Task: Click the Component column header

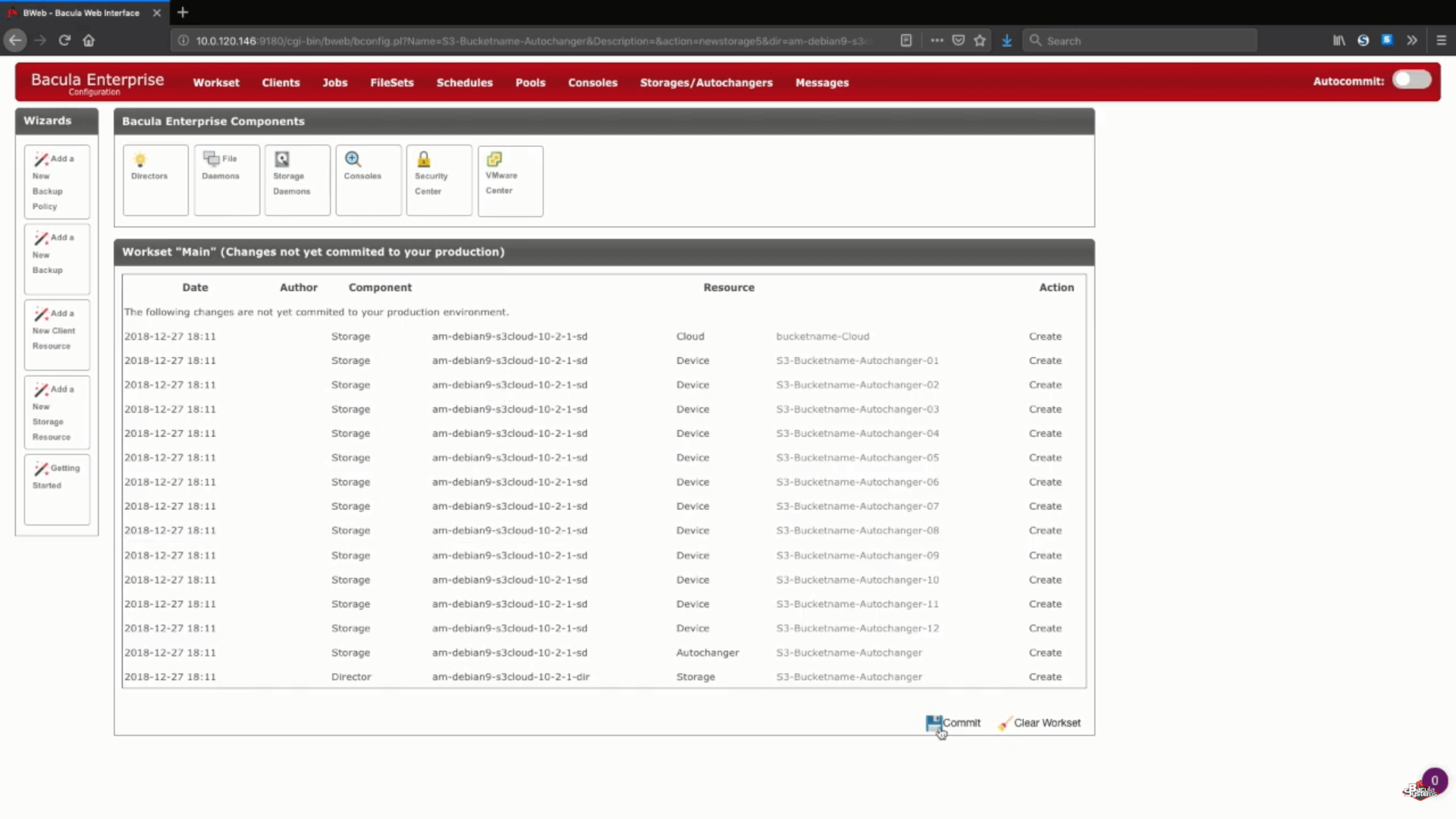Action: click(x=380, y=287)
